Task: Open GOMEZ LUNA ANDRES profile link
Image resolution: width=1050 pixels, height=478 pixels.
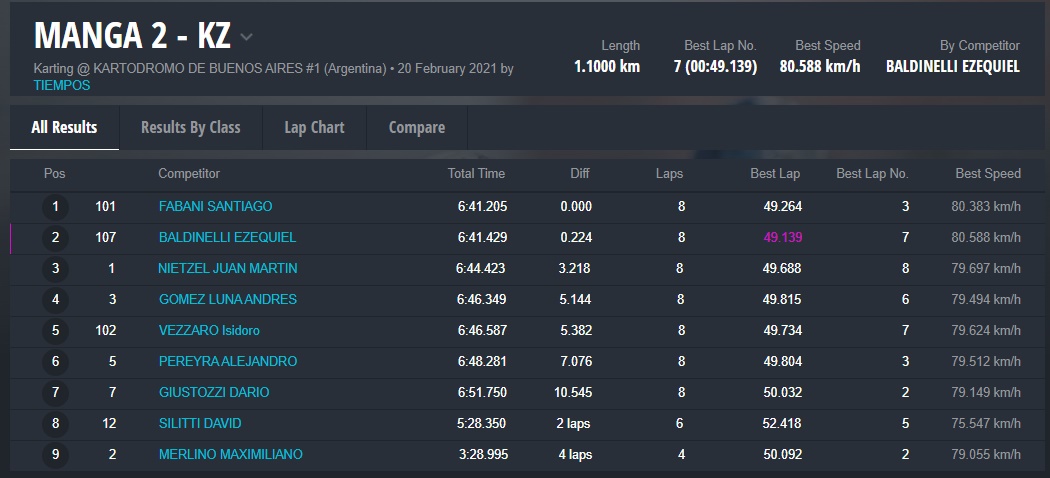Action: (x=227, y=300)
